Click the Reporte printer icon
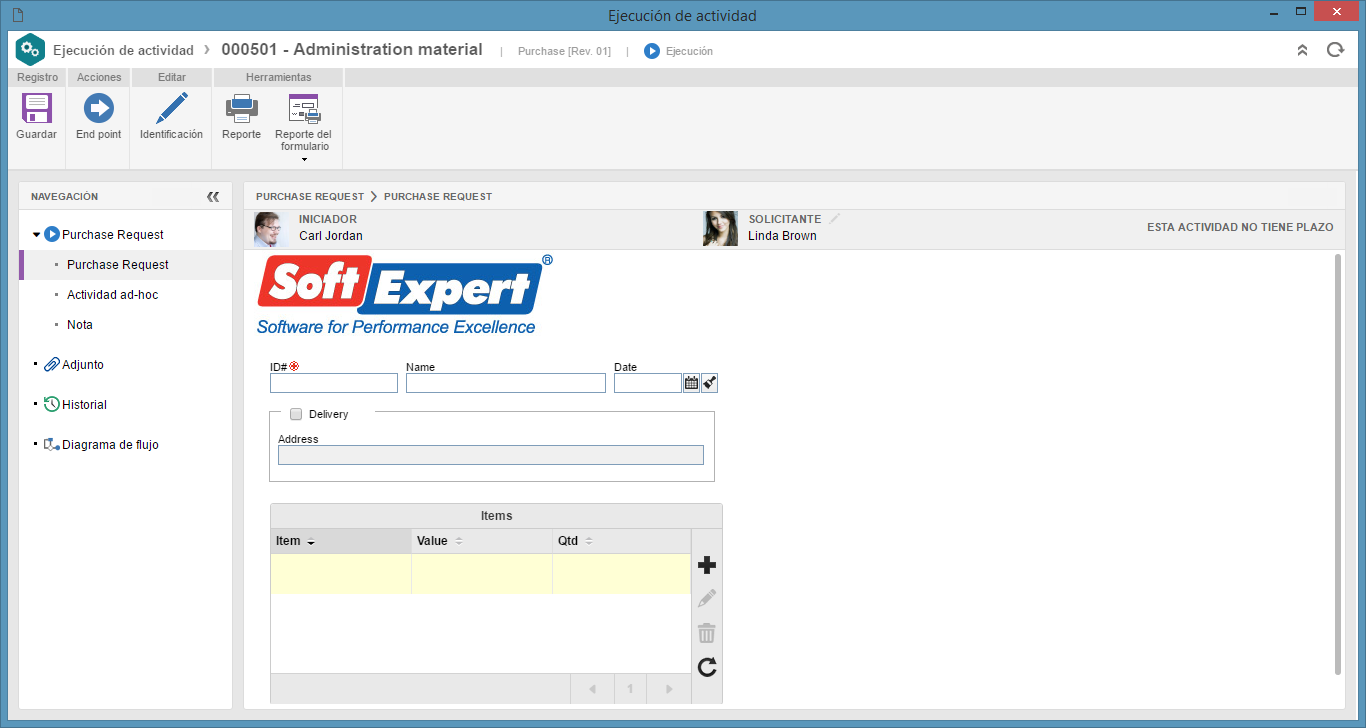 coord(241,108)
